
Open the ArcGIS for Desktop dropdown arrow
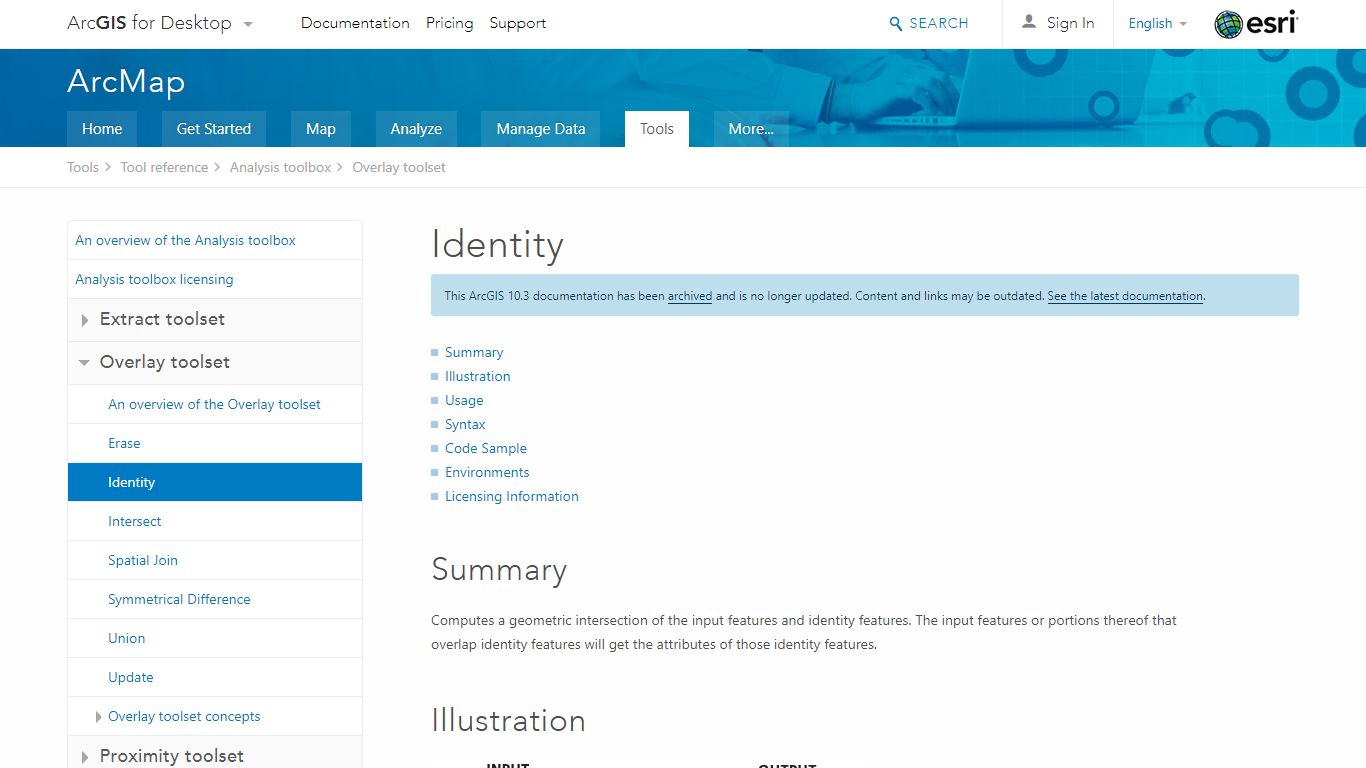tap(248, 24)
